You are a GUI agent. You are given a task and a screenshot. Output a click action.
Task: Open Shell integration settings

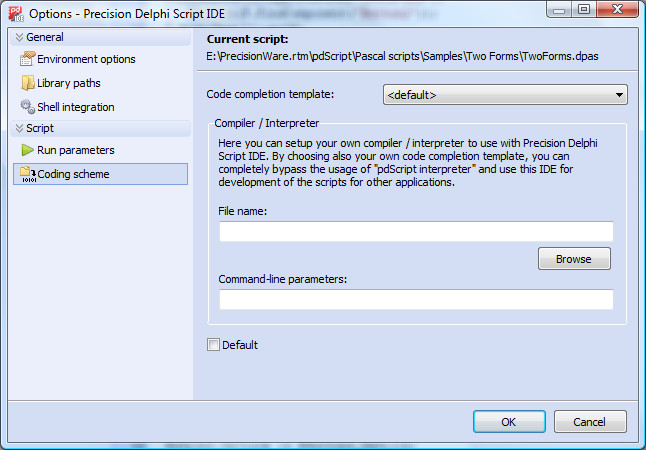point(76,107)
